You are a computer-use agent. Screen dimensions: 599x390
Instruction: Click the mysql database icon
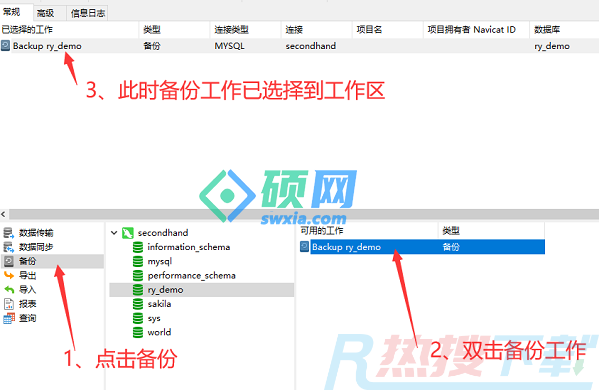[x=138, y=261]
